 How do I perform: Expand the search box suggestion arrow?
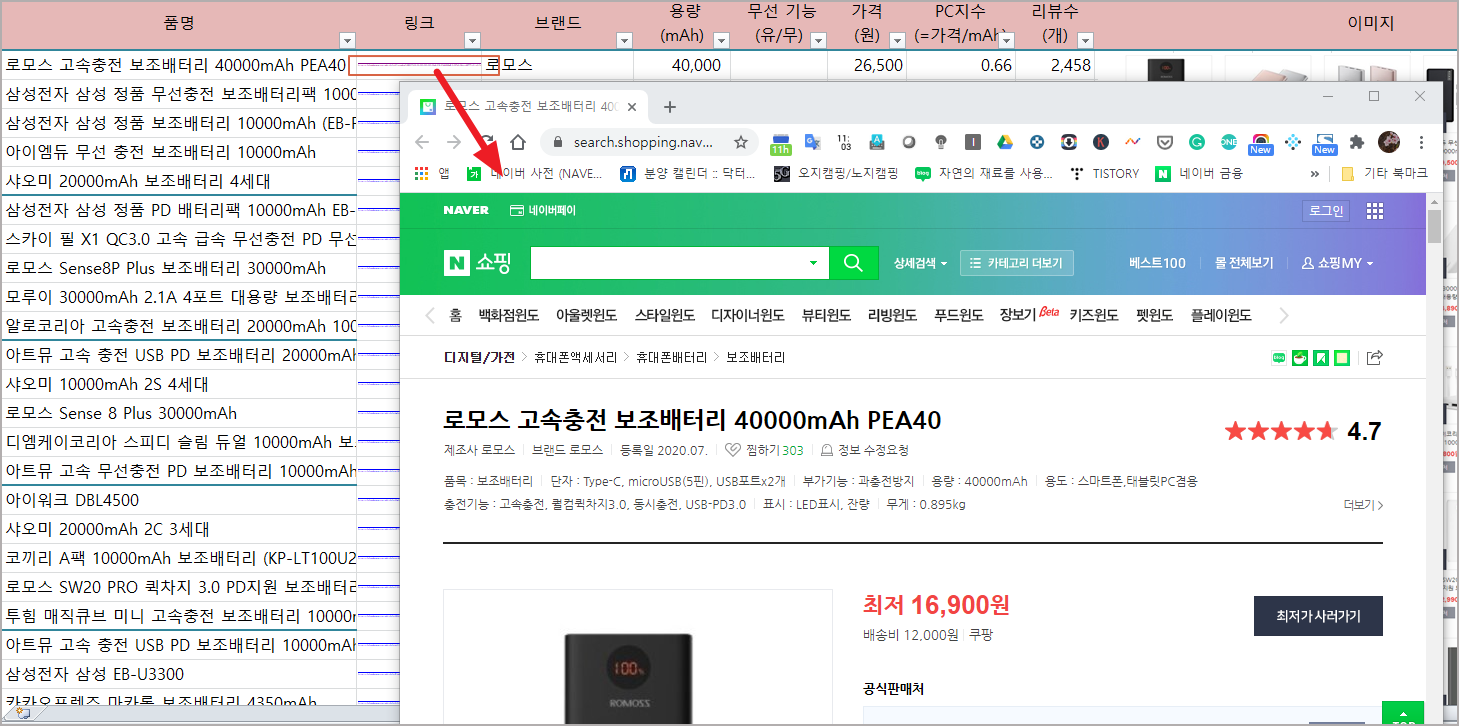click(x=813, y=263)
